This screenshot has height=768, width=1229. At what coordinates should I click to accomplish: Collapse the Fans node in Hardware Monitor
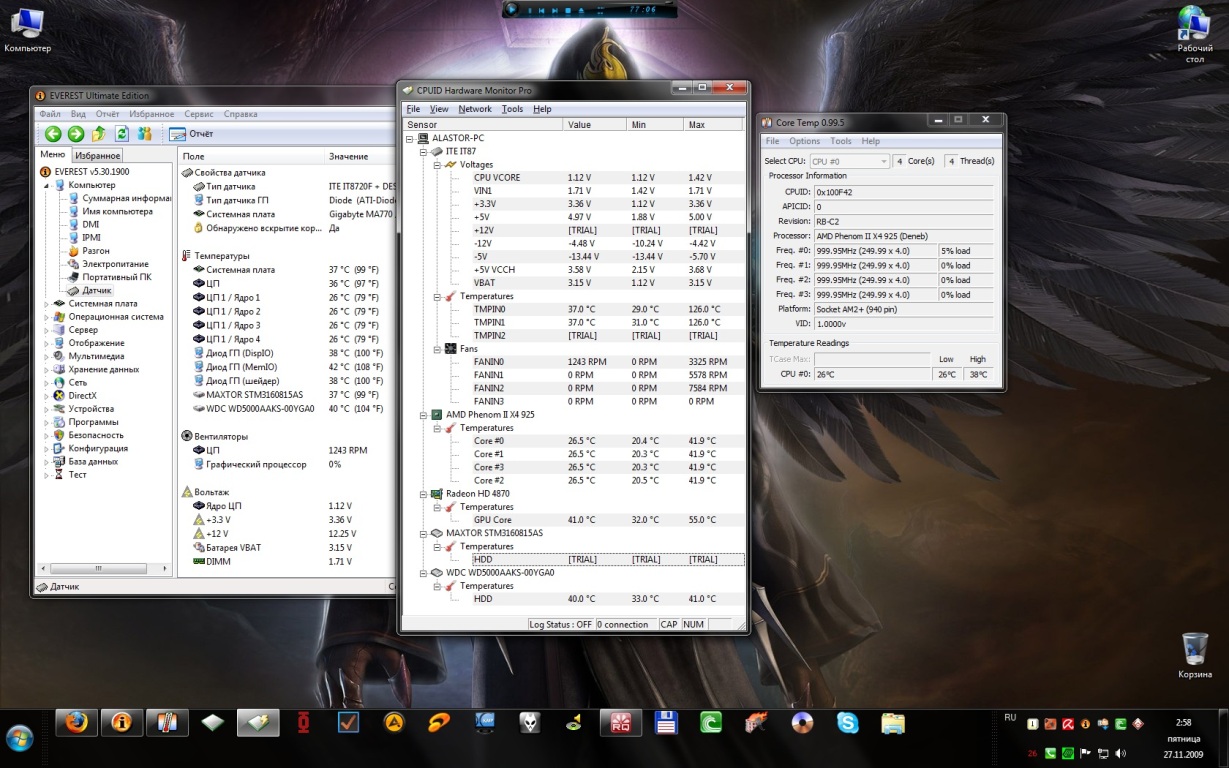(x=437, y=349)
